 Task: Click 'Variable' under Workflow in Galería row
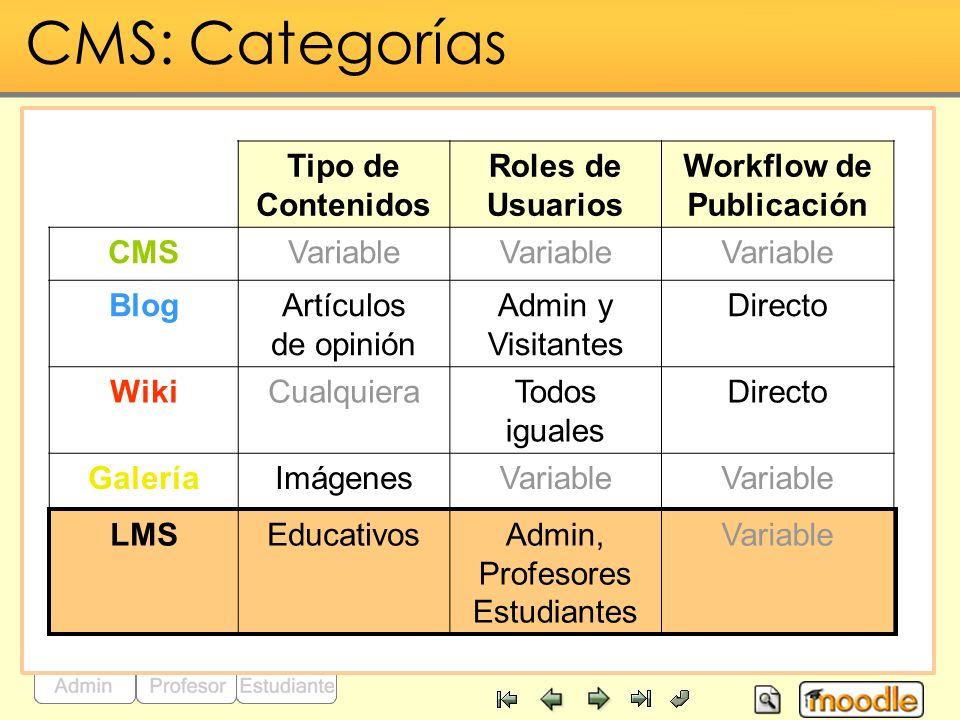(x=778, y=478)
